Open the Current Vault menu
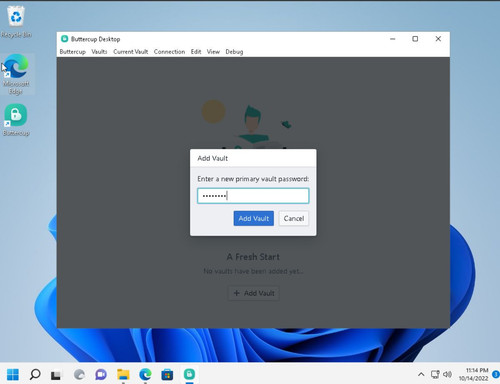500x384 pixels. [x=131, y=52]
